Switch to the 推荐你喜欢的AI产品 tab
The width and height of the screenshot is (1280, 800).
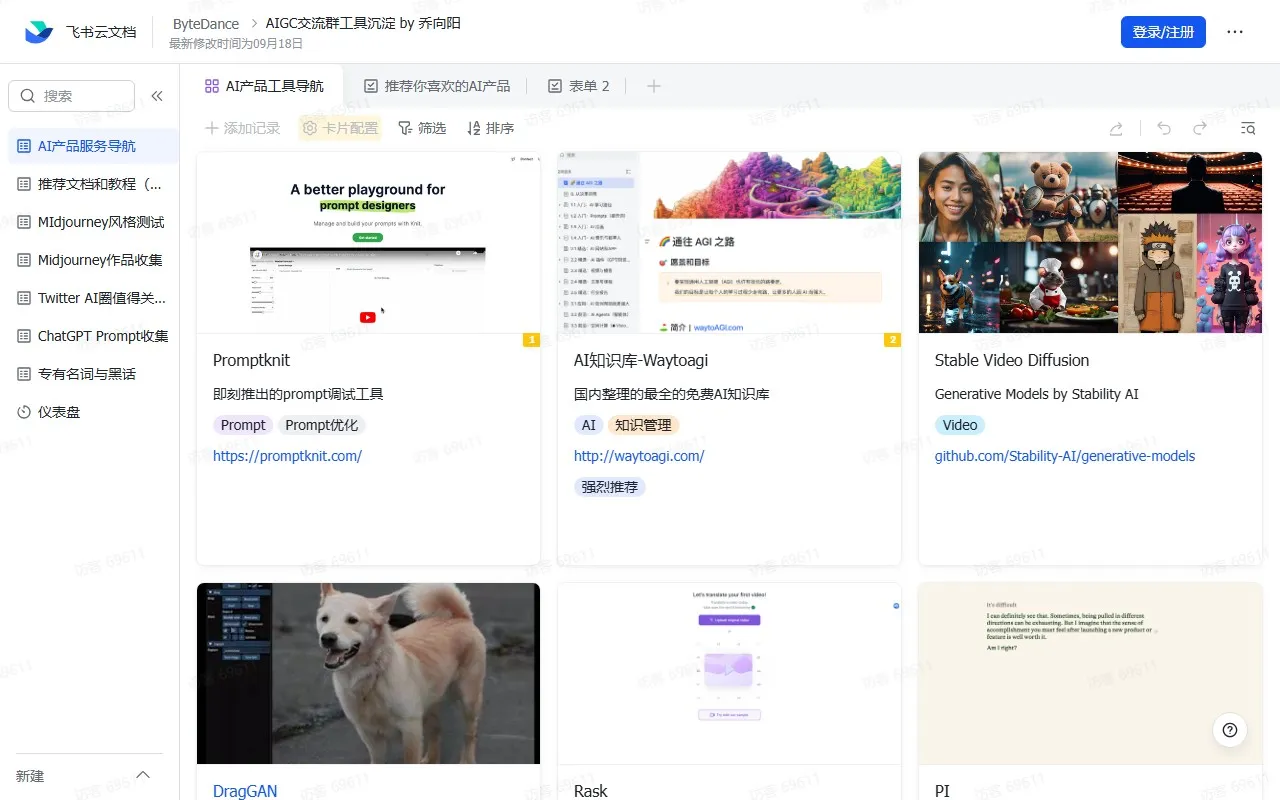pyautogui.click(x=437, y=85)
